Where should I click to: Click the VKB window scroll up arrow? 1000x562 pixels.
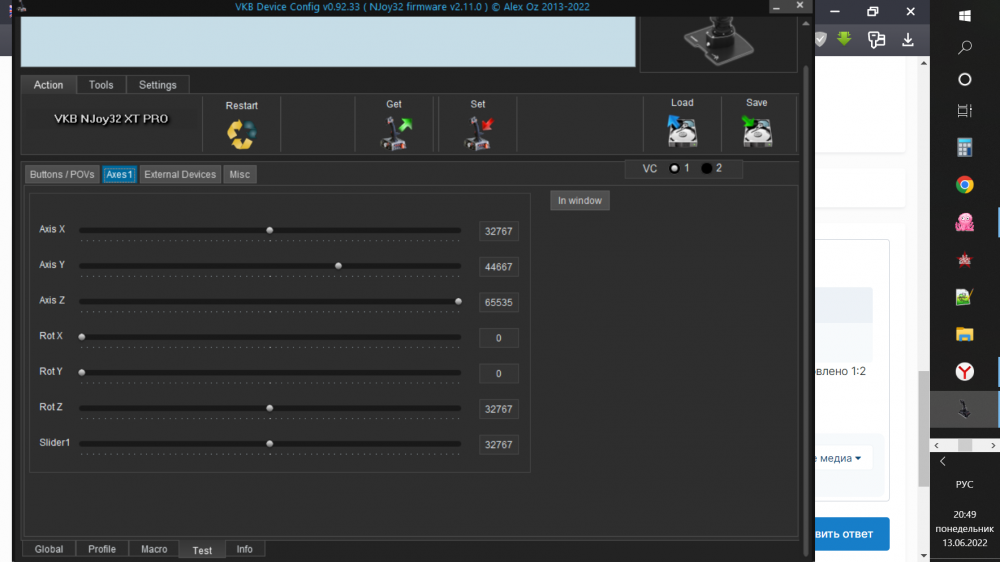[805, 24]
